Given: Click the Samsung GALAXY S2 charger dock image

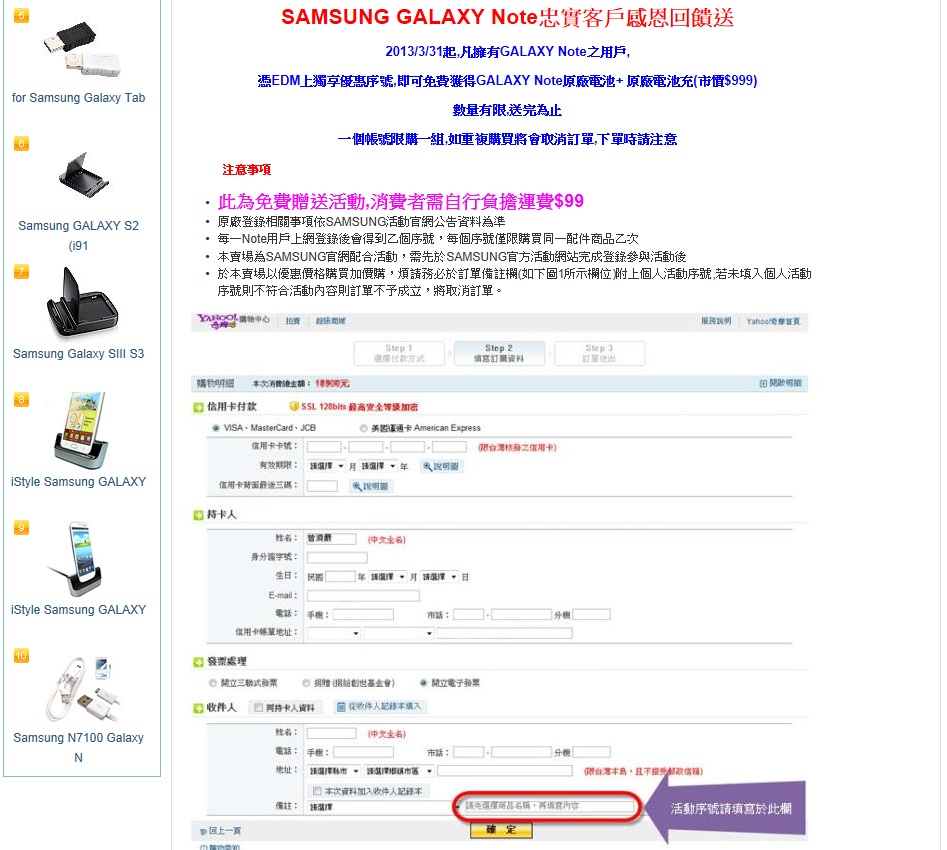Looking at the screenshot, I should point(83,176).
